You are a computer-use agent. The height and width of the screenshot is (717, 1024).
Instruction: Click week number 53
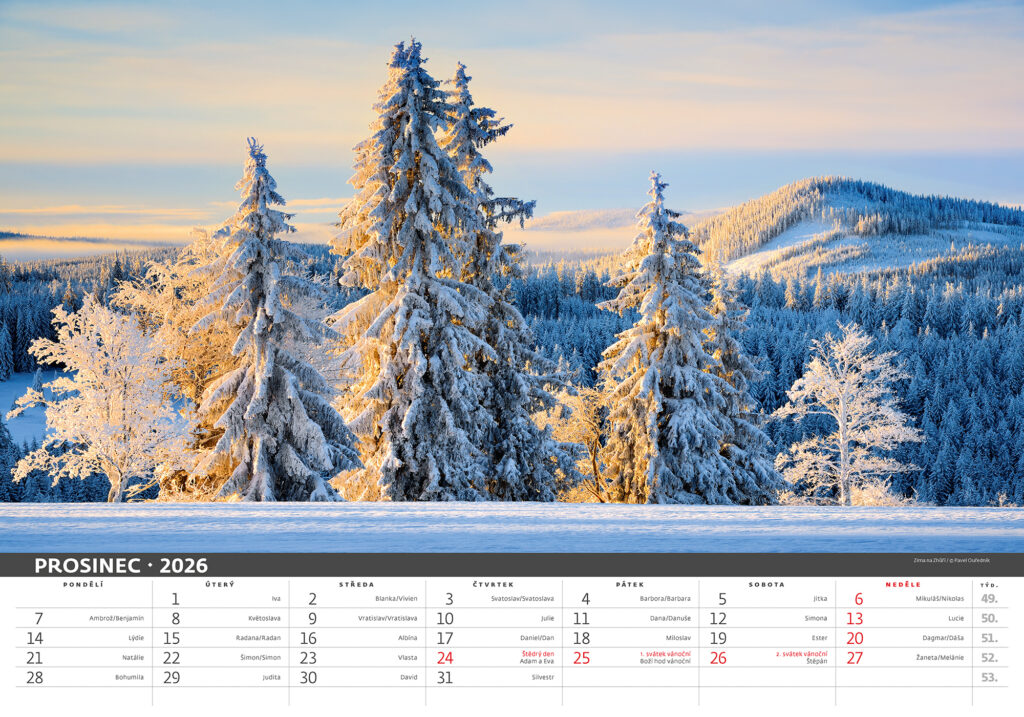click(x=989, y=677)
